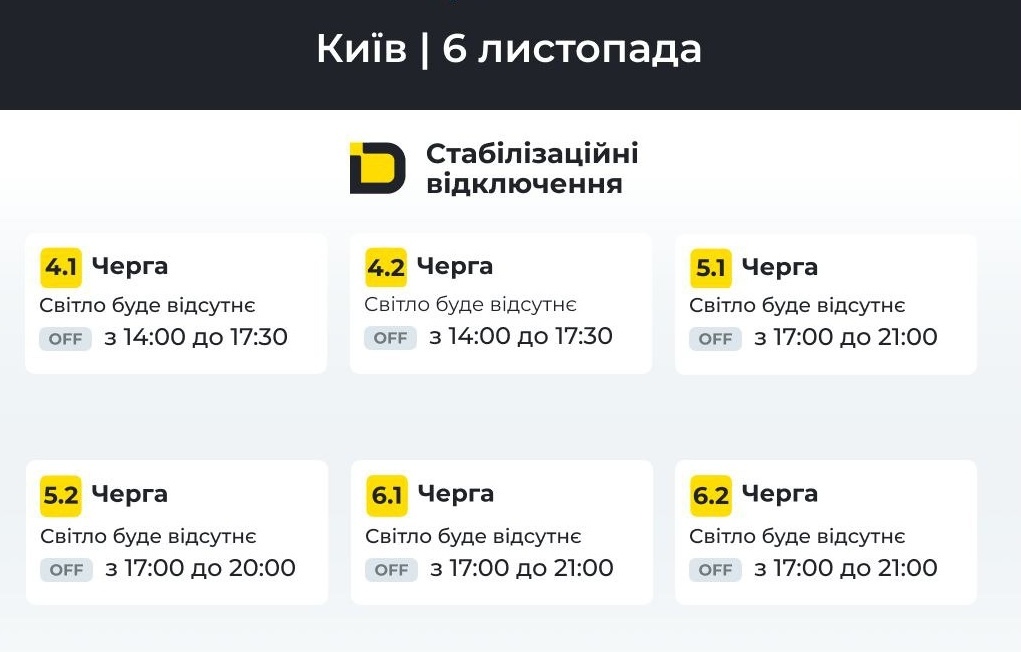1021x652 pixels.
Task: Select the yellow 5.2 queue badge
Action: pos(61,496)
